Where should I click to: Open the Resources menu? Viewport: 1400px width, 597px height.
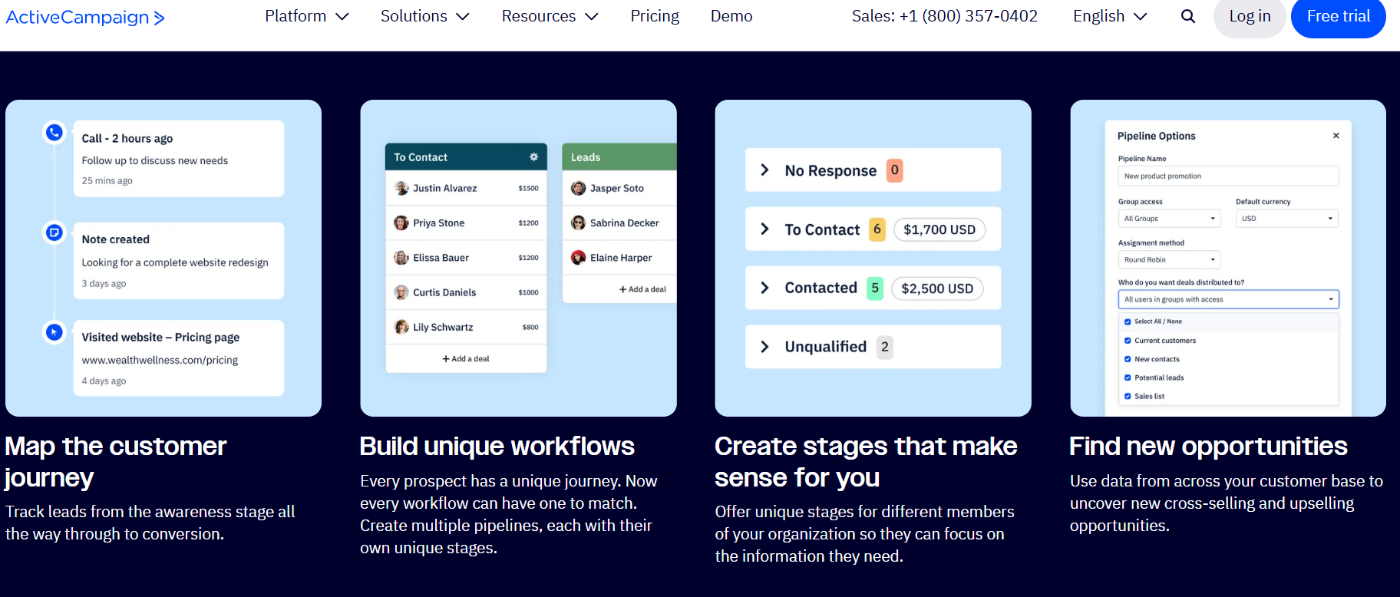[x=550, y=16]
